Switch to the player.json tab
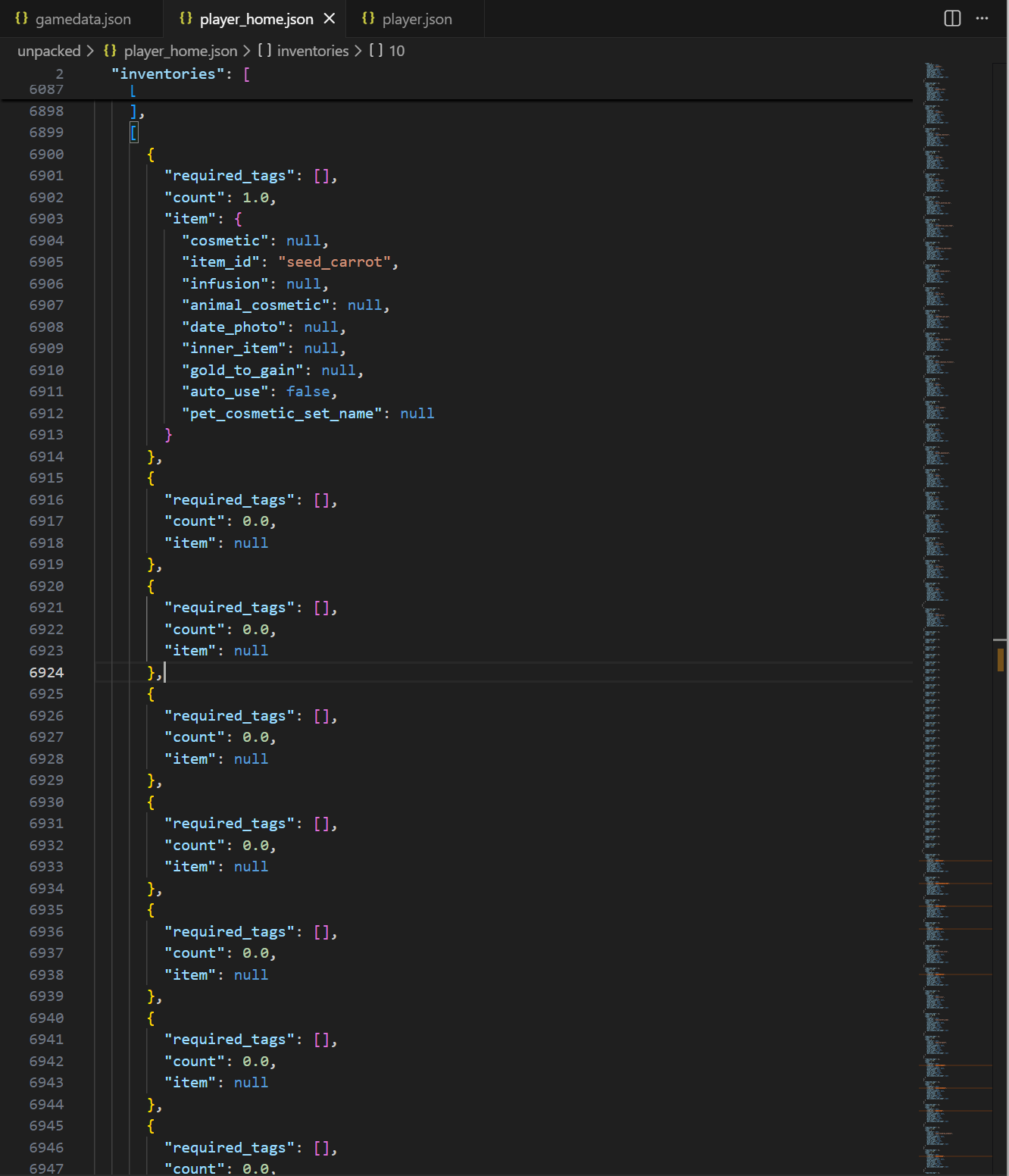The width and height of the screenshot is (1009, 1176). coord(417,19)
